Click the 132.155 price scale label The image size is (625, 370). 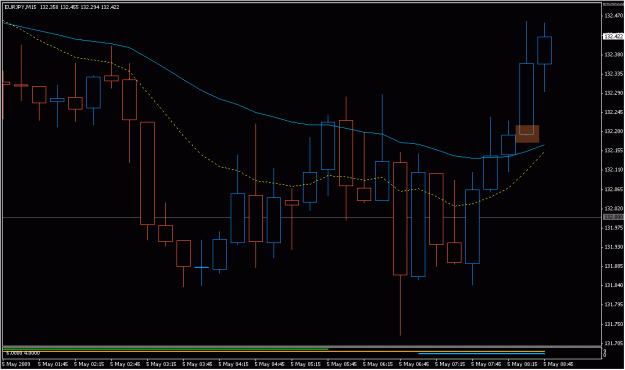pos(614,150)
